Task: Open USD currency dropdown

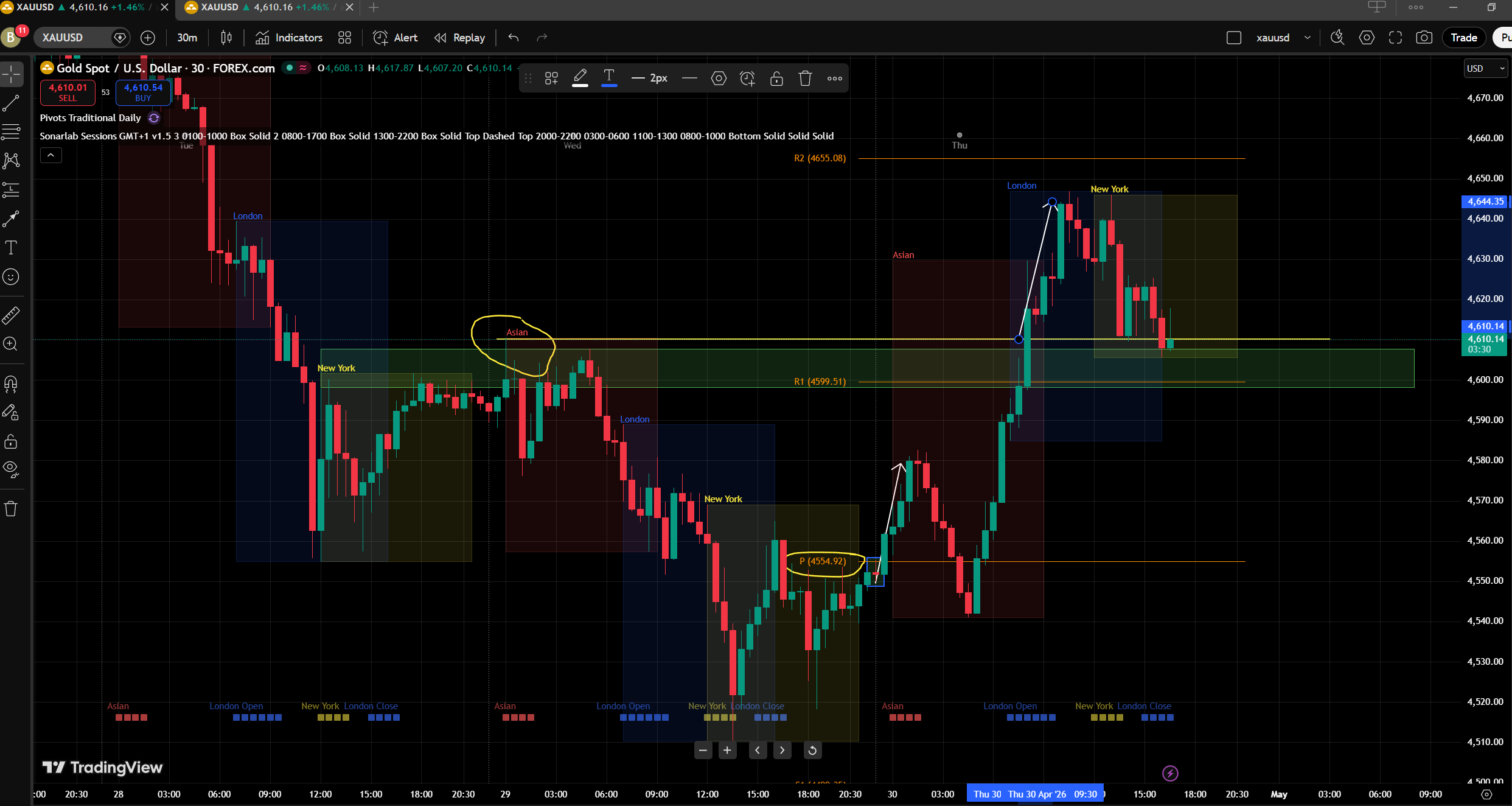Action: click(x=1485, y=69)
